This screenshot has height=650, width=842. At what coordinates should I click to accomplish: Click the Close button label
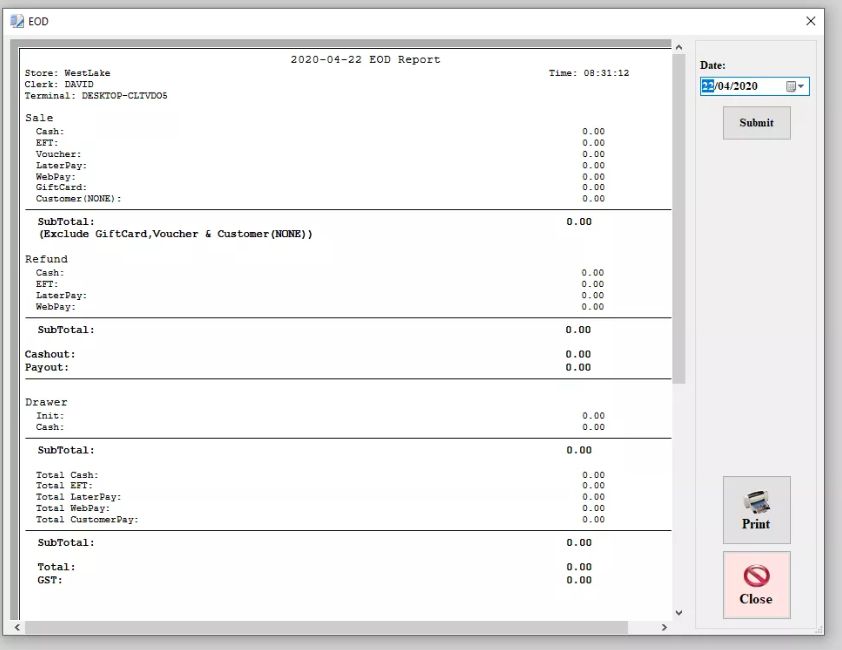(x=756, y=599)
